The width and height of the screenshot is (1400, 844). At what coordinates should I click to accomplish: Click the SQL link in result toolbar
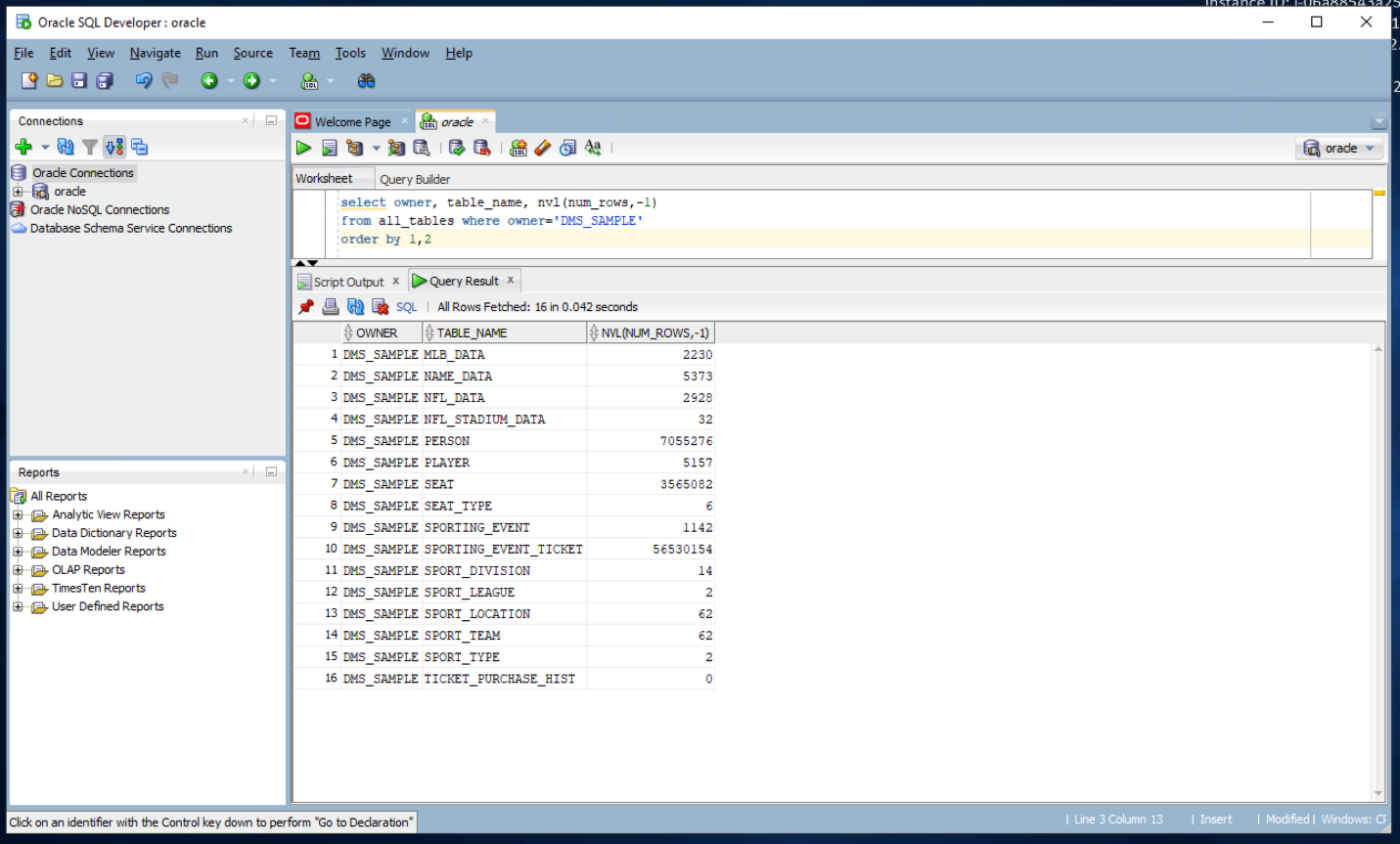405,306
